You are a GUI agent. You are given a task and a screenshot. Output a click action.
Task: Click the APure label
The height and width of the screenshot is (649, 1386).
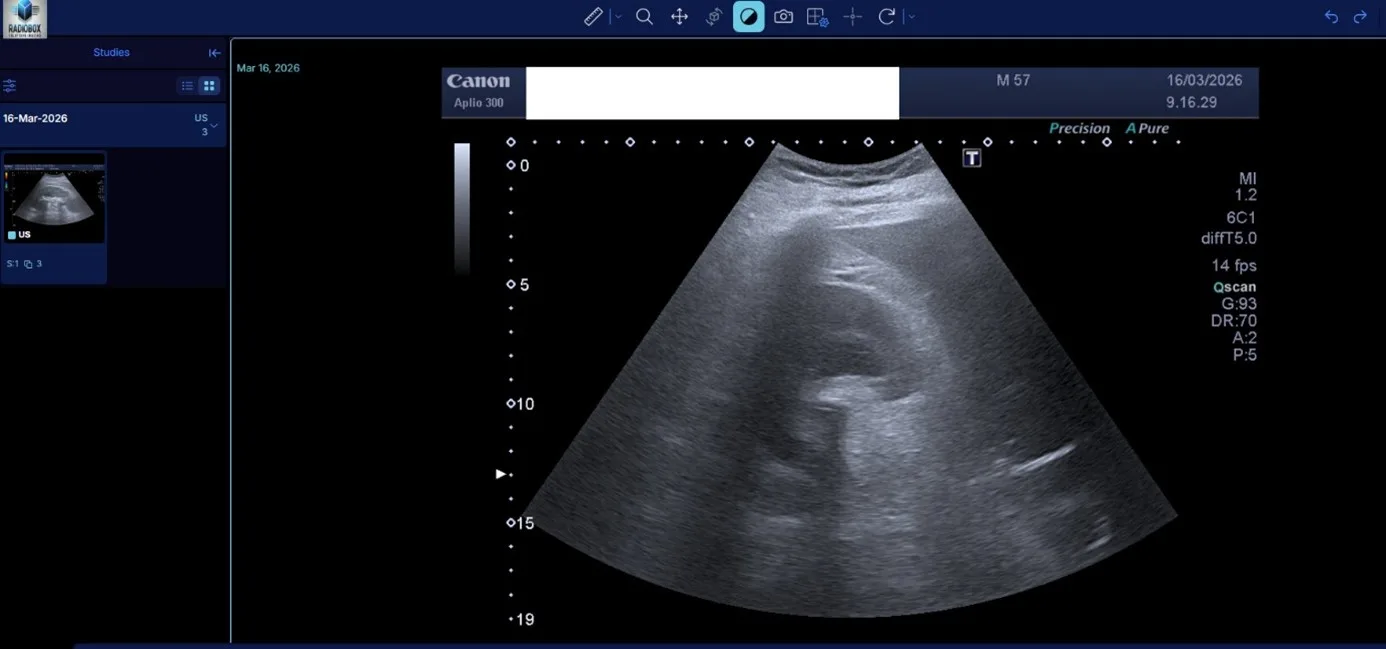(1147, 128)
